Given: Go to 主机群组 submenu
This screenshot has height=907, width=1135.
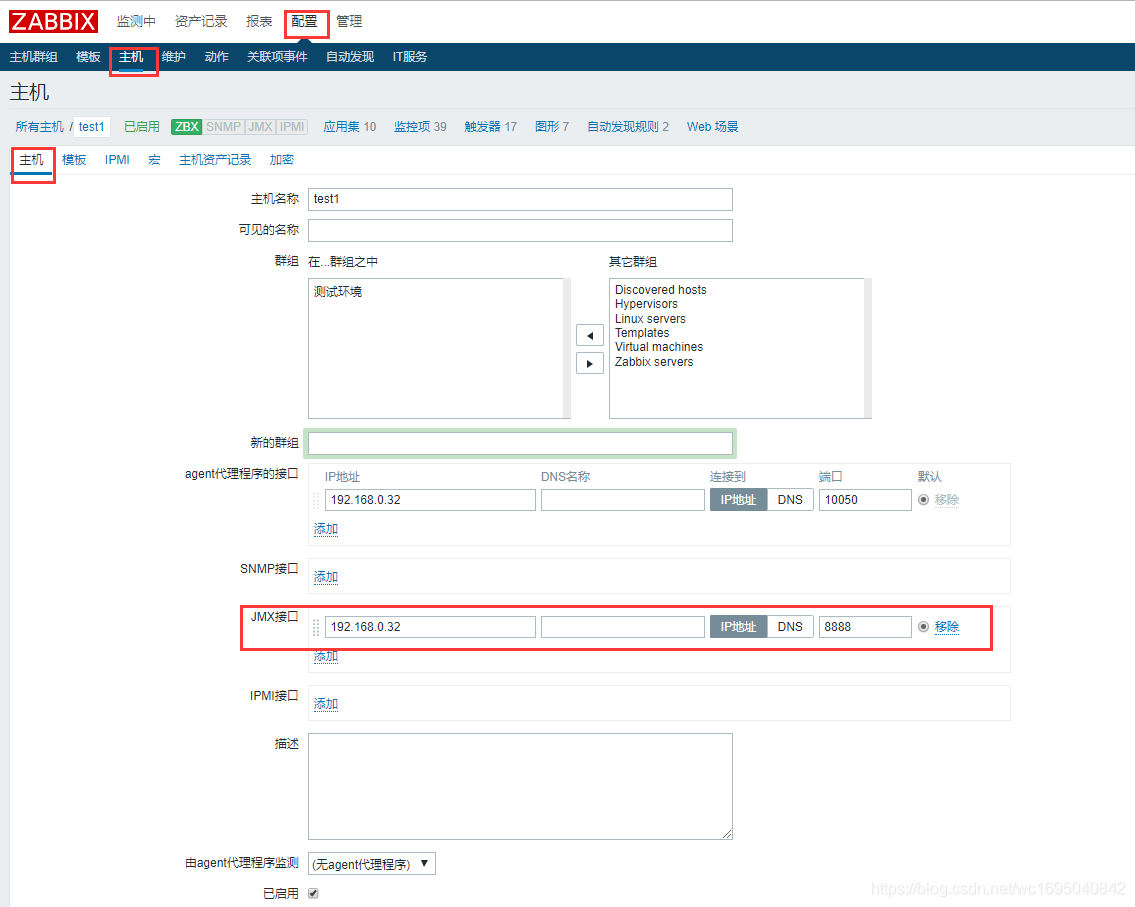Looking at the screenshot, I should pos(33,56).
